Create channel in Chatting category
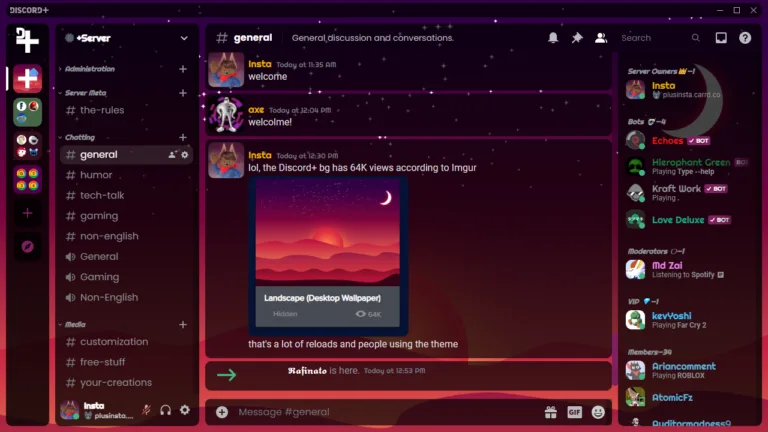Viewport: 768px width, 432px height. 183,138
